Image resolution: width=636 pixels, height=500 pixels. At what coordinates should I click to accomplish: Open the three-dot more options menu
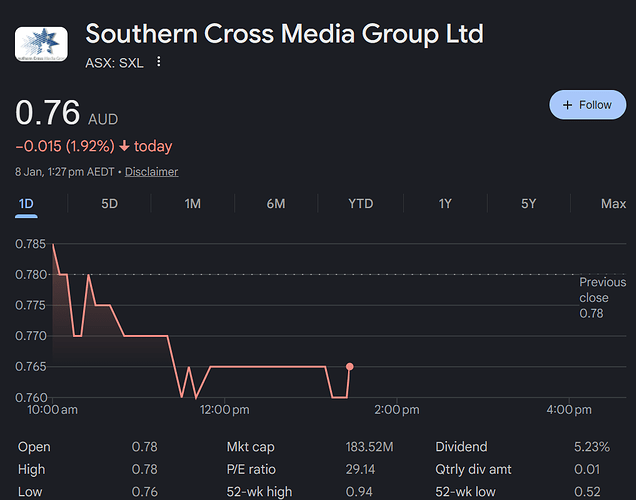158,62
